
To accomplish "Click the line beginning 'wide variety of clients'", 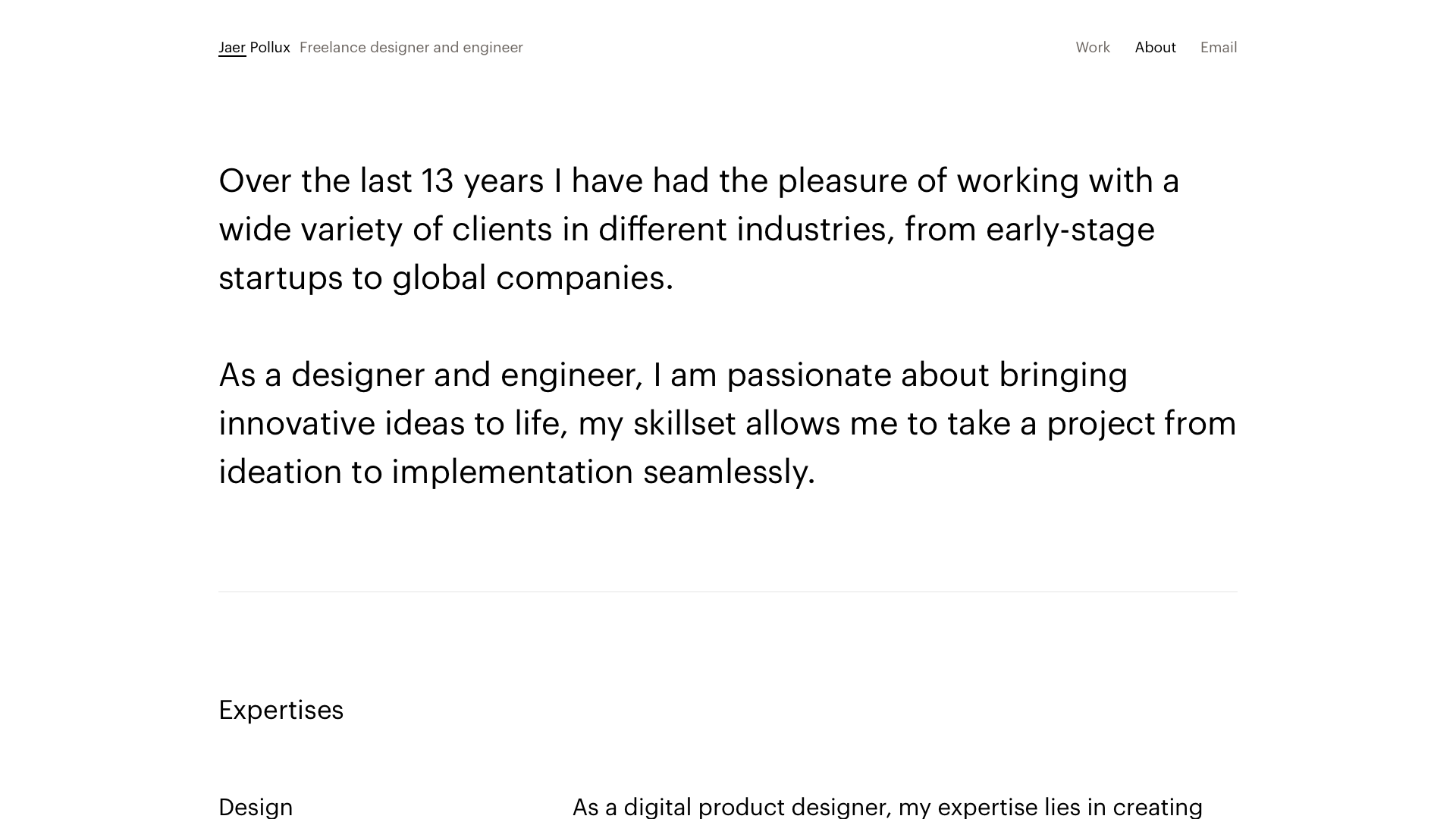I will click(x=686, y=230).
